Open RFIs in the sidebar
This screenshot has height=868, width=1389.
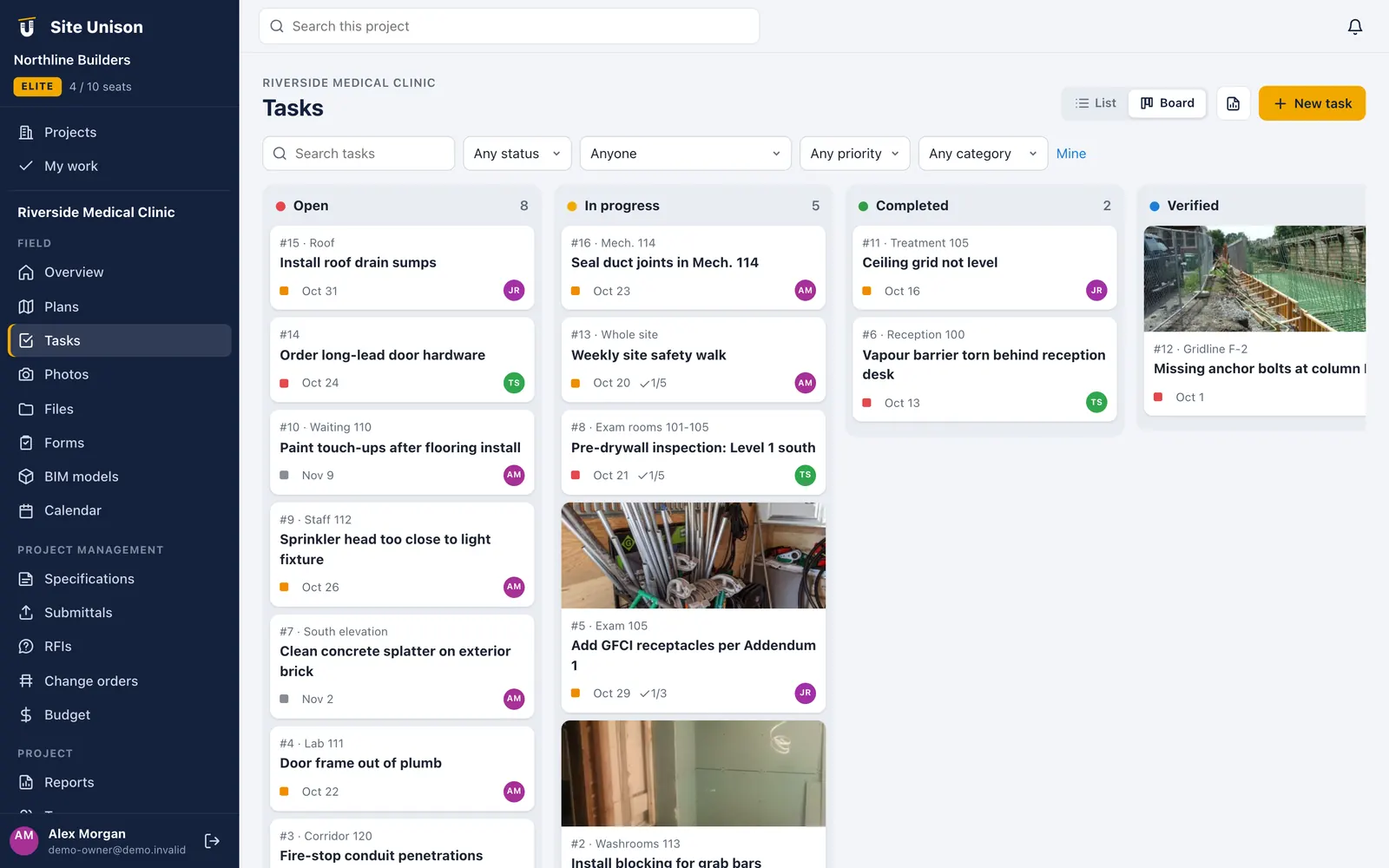click(x=120, y=647)
